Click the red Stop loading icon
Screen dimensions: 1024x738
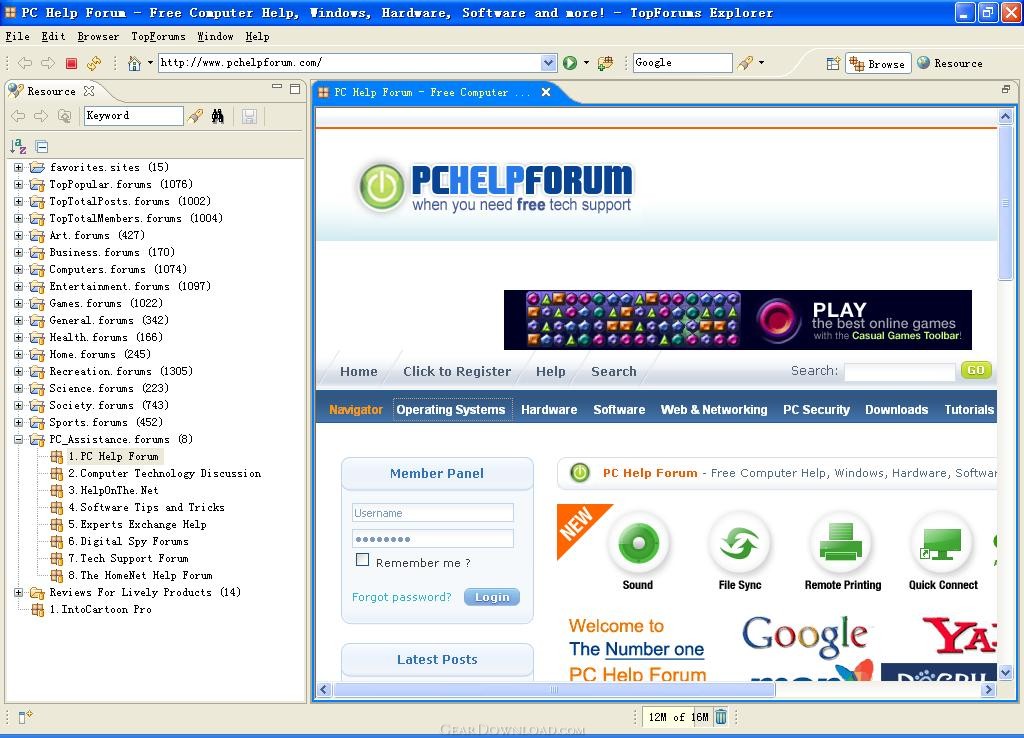(71, 63)
